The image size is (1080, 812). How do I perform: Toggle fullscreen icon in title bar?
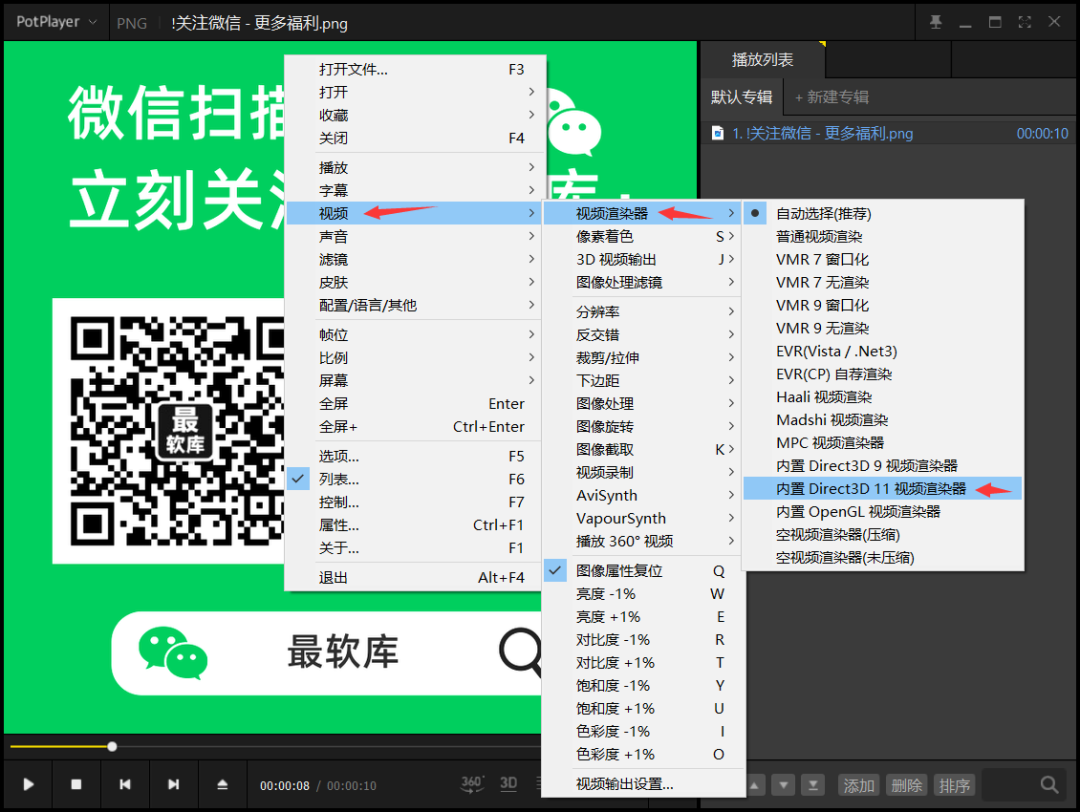coord(1024,22)
